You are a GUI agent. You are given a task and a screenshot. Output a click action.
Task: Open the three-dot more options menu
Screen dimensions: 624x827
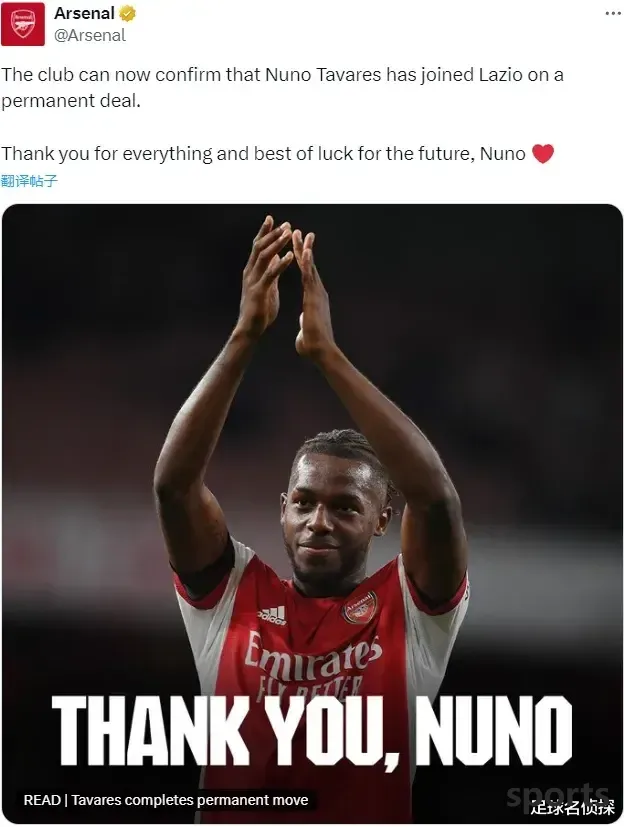tap(612, 13)
